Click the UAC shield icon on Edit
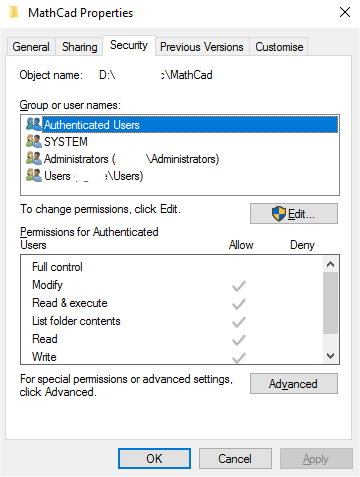The height and width of the screenshot is (477, 360). 279,214
